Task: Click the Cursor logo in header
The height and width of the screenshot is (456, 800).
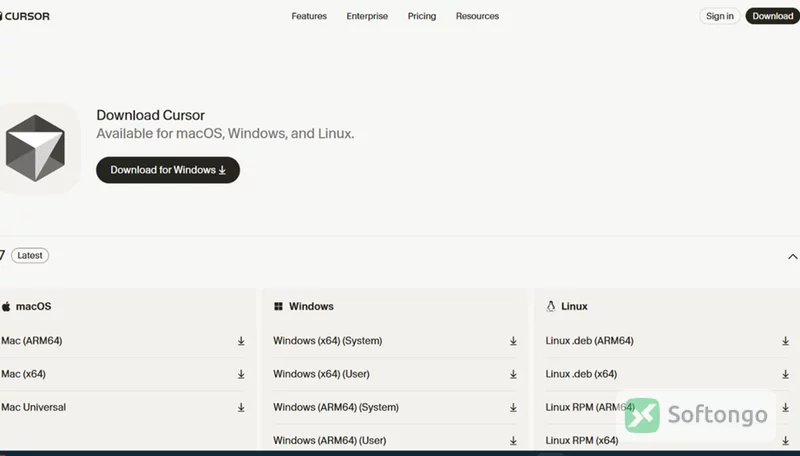Action: (25, 16)
